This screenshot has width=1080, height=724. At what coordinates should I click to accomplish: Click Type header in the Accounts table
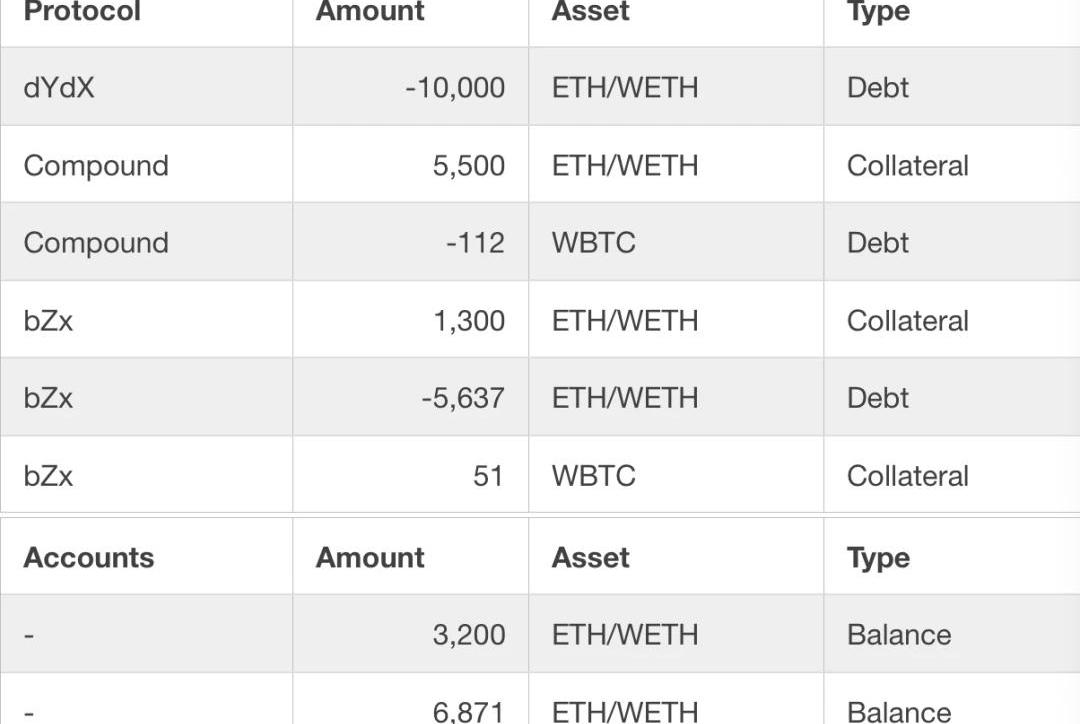coord(878,558)
